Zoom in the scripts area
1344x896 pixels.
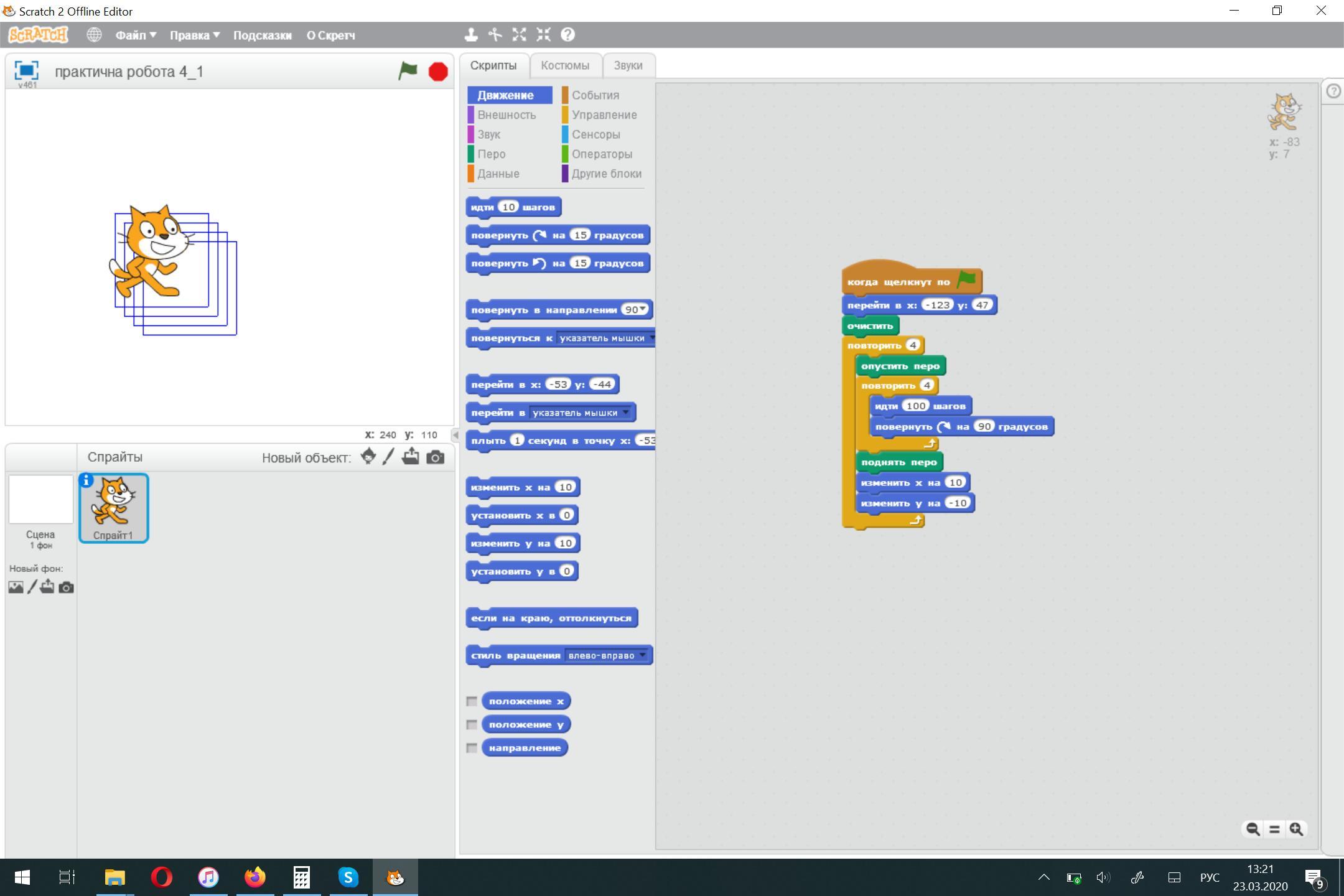tap(1296, 829)
